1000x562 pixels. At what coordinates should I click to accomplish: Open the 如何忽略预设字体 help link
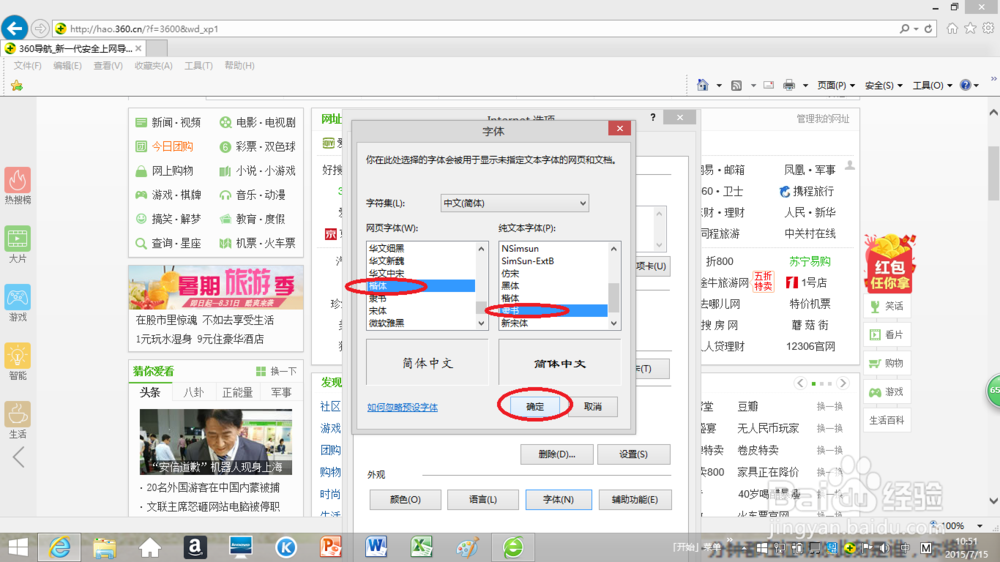point(402,407)
